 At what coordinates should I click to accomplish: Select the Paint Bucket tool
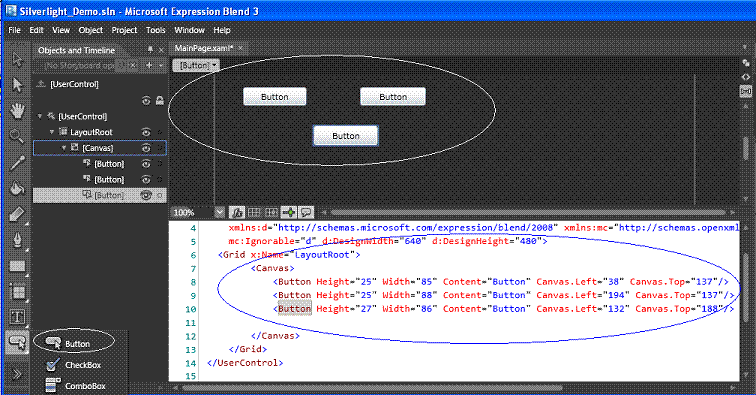coord(17,188)
